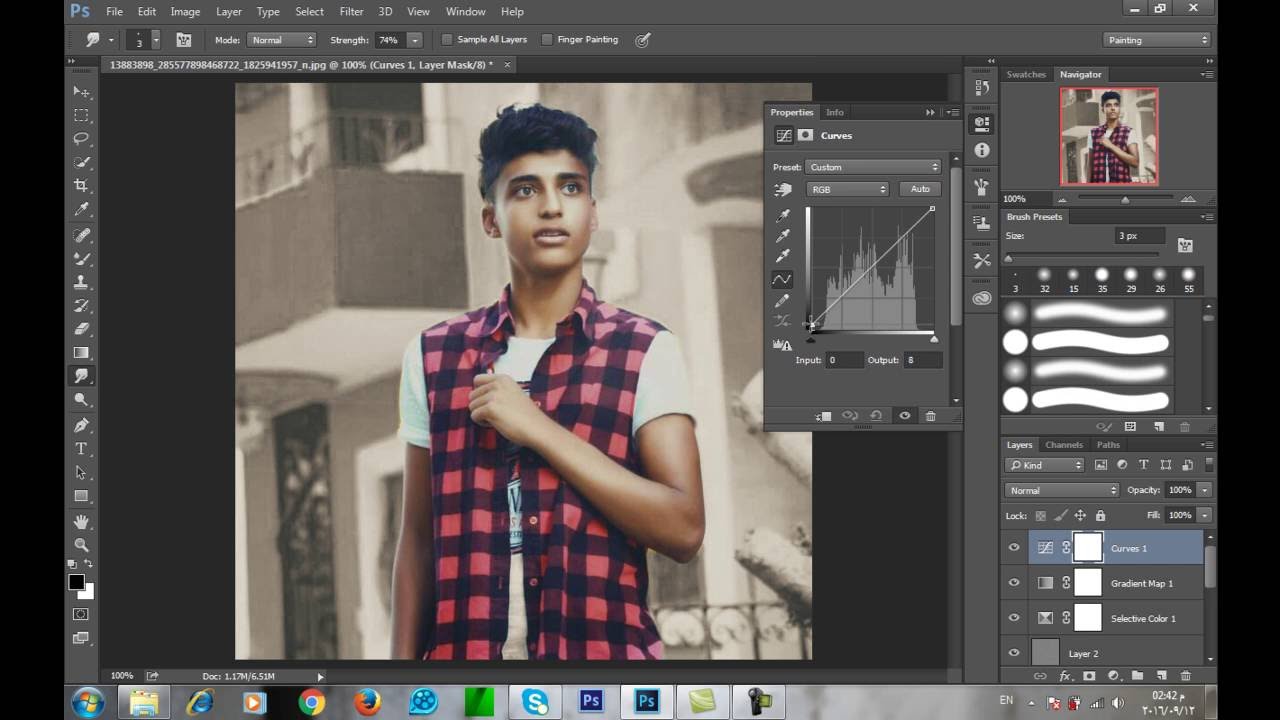The width and height of the screenshot is (1280, 720).
Task: Enable the Sample All Layers checkbox
Action: [x=447, y=40]
